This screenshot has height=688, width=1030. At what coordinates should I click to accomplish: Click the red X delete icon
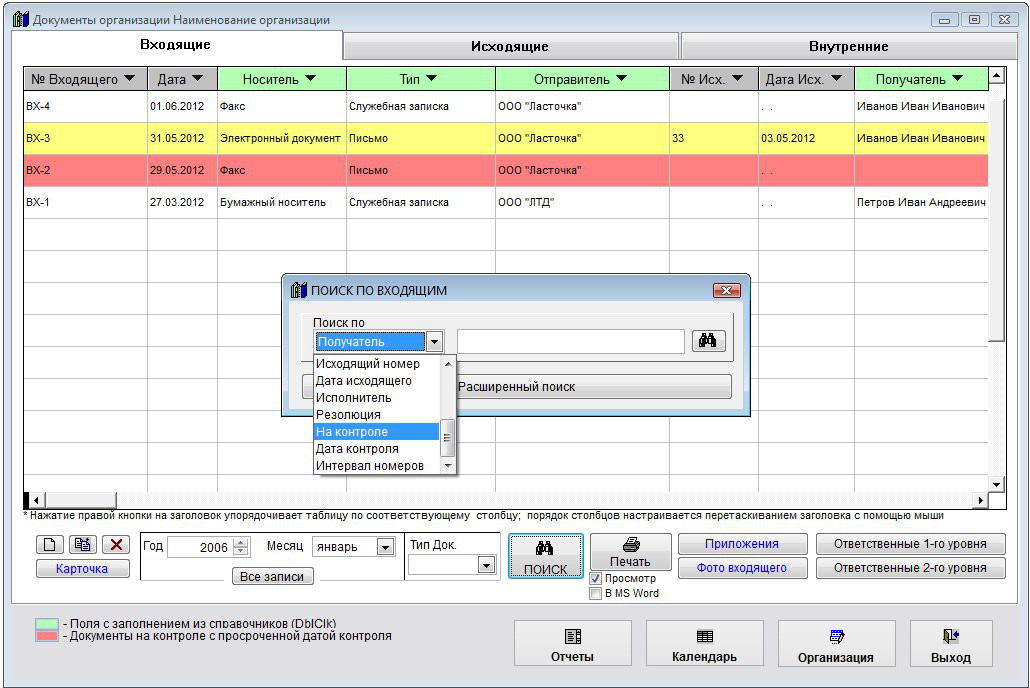[116, 545]
